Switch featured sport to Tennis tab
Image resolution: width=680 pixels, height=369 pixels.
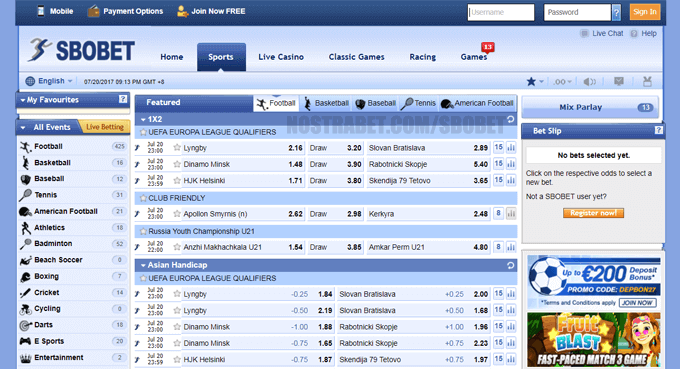click(x=419, y=103)
